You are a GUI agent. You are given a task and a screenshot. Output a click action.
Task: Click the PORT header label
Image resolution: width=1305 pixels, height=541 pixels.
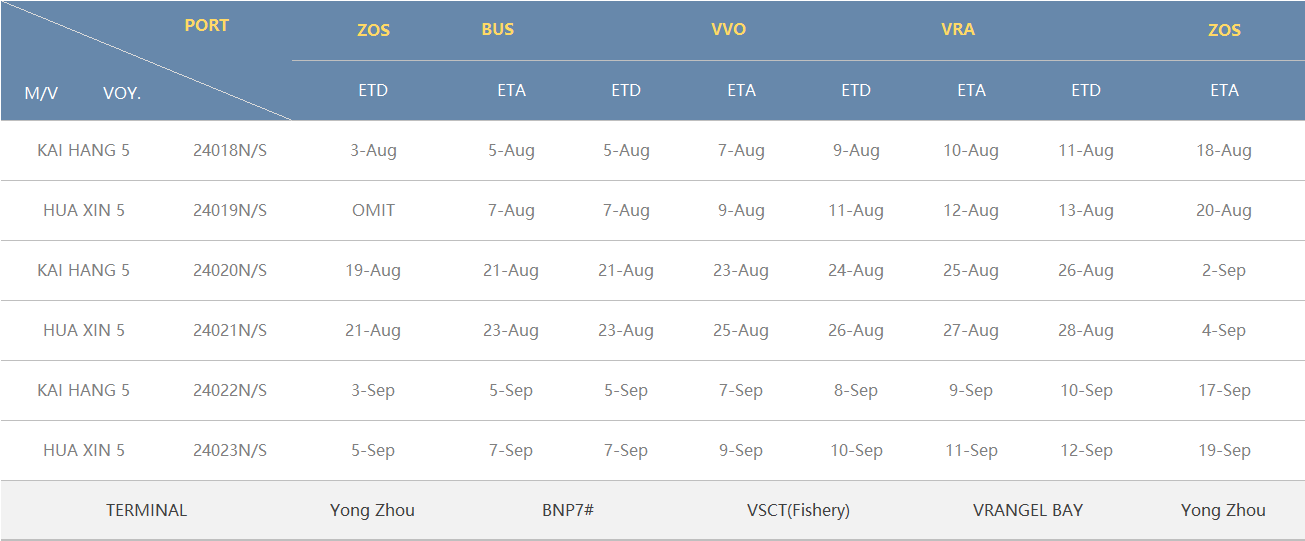click(x=207, y=26)
